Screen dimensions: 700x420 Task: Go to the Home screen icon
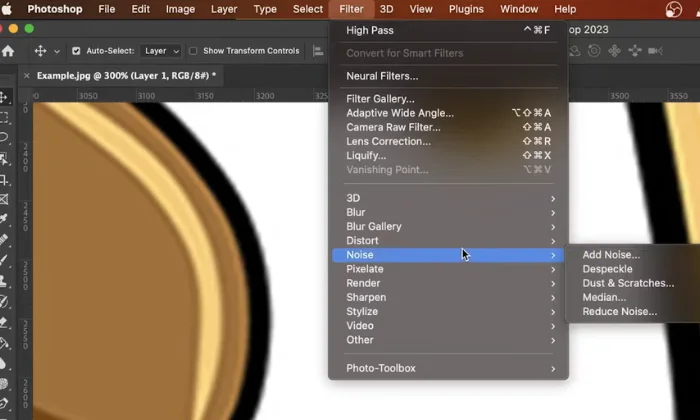pyautogui.click(x=8, y=51)
